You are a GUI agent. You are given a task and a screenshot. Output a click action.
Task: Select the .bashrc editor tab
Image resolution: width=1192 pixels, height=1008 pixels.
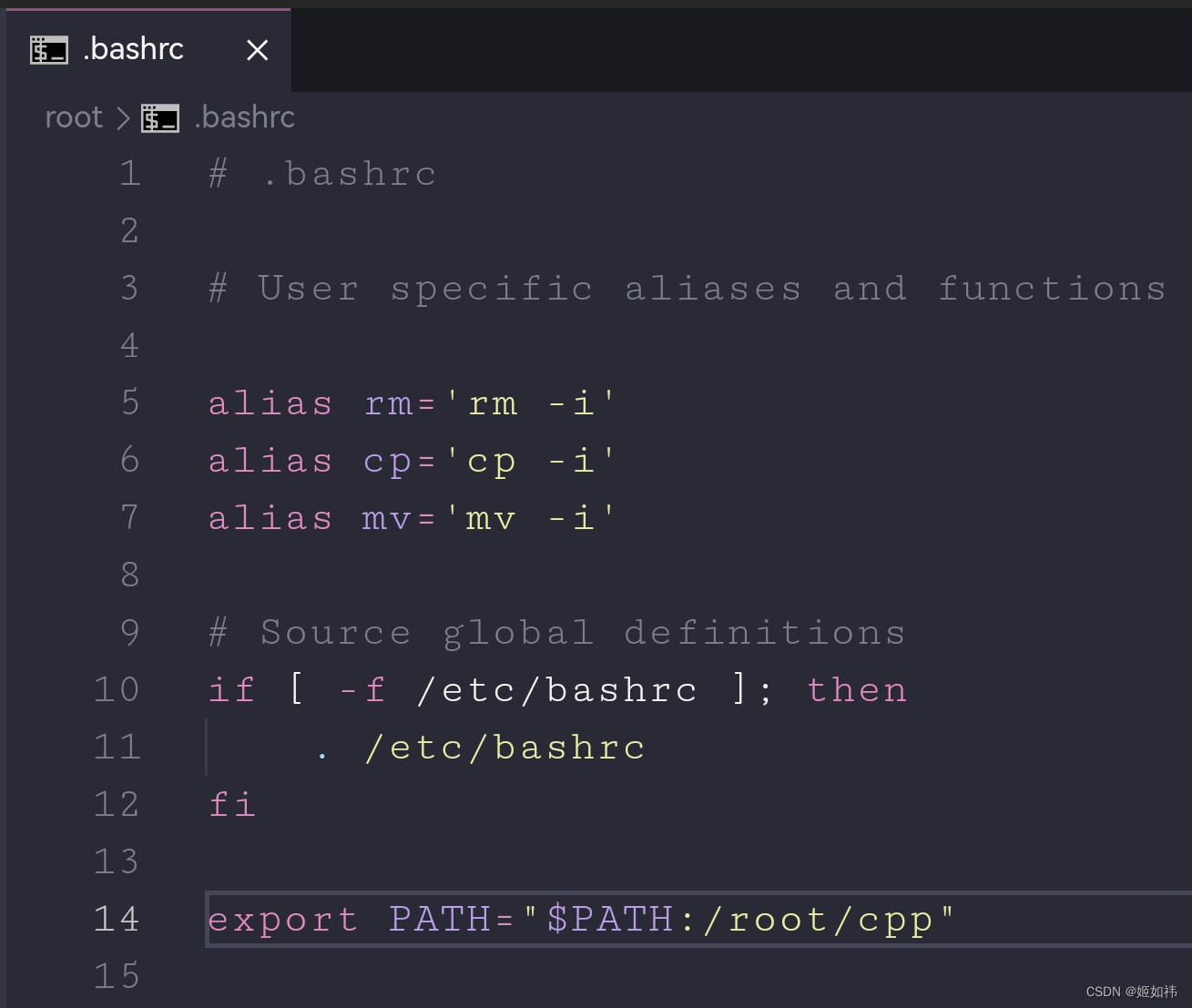148,49
